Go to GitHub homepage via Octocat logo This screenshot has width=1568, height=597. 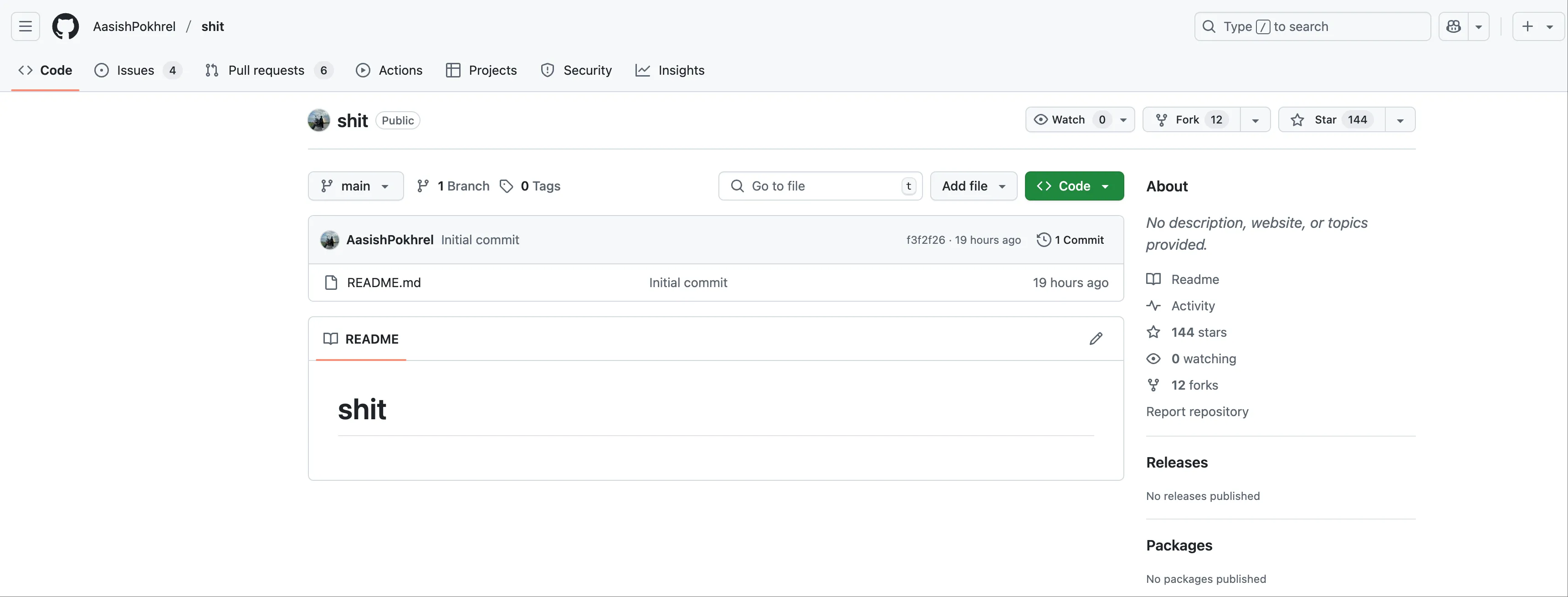coord(66,26)
